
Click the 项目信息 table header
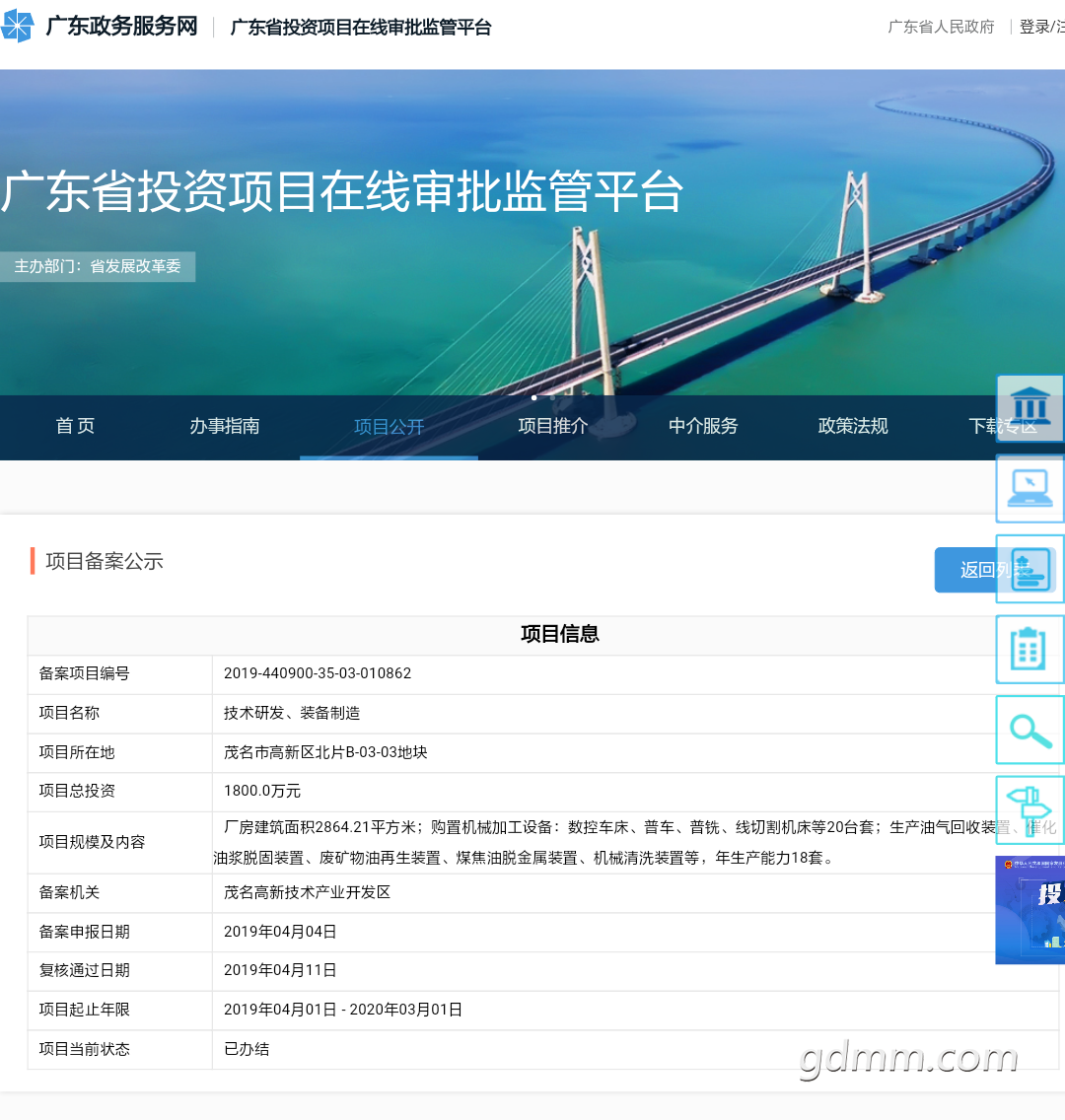559,634
